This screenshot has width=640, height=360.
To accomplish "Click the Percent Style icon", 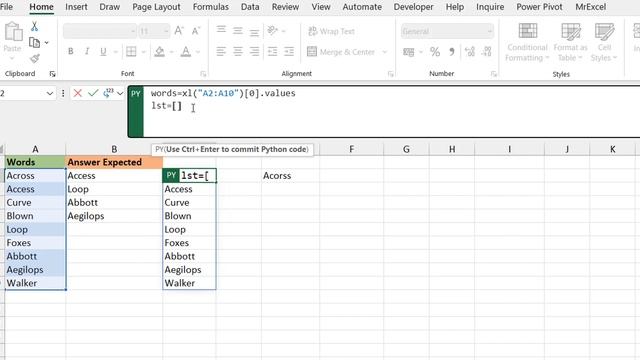I will click(435, 52).
